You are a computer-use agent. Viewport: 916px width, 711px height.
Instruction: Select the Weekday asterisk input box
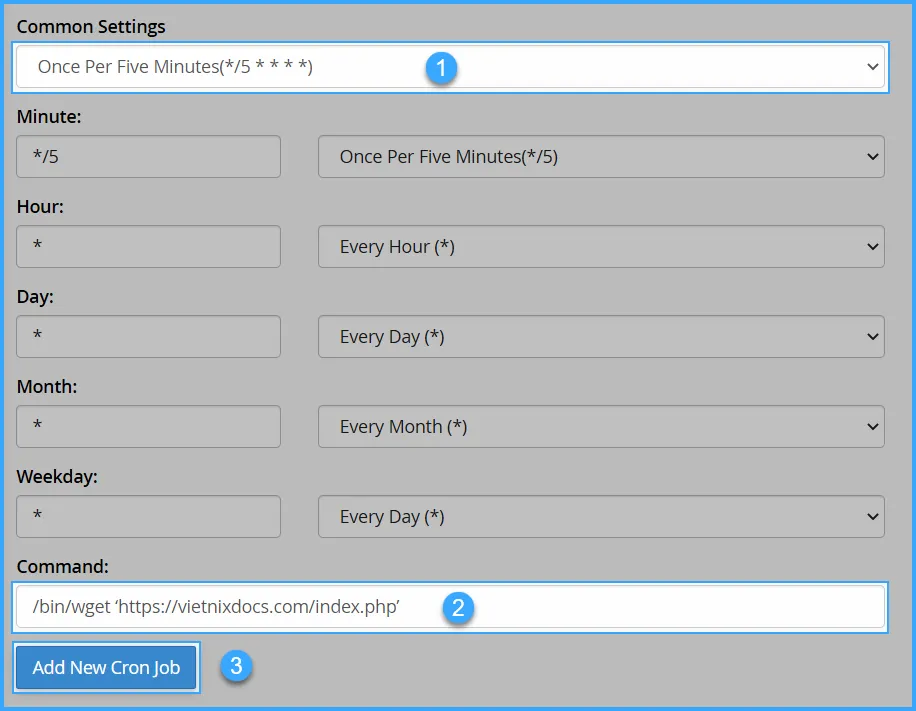(148, 516)
